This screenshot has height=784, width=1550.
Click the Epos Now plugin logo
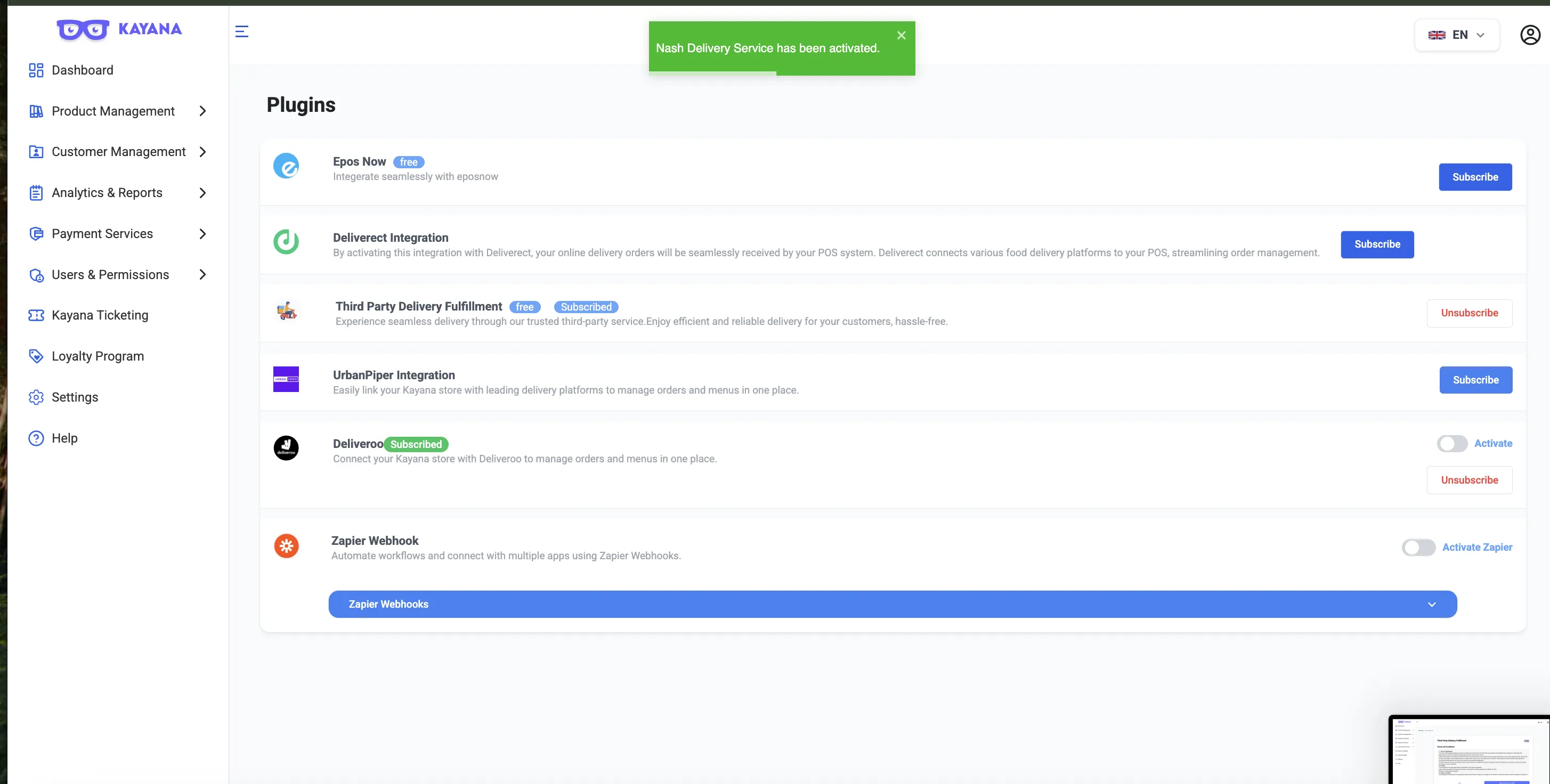click(286, 166)
